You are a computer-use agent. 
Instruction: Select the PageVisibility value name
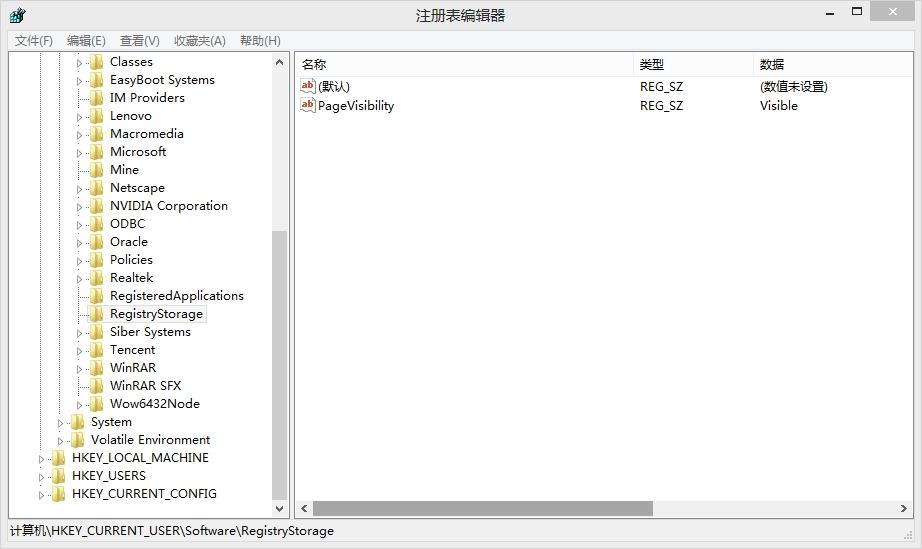pos(356,106)
